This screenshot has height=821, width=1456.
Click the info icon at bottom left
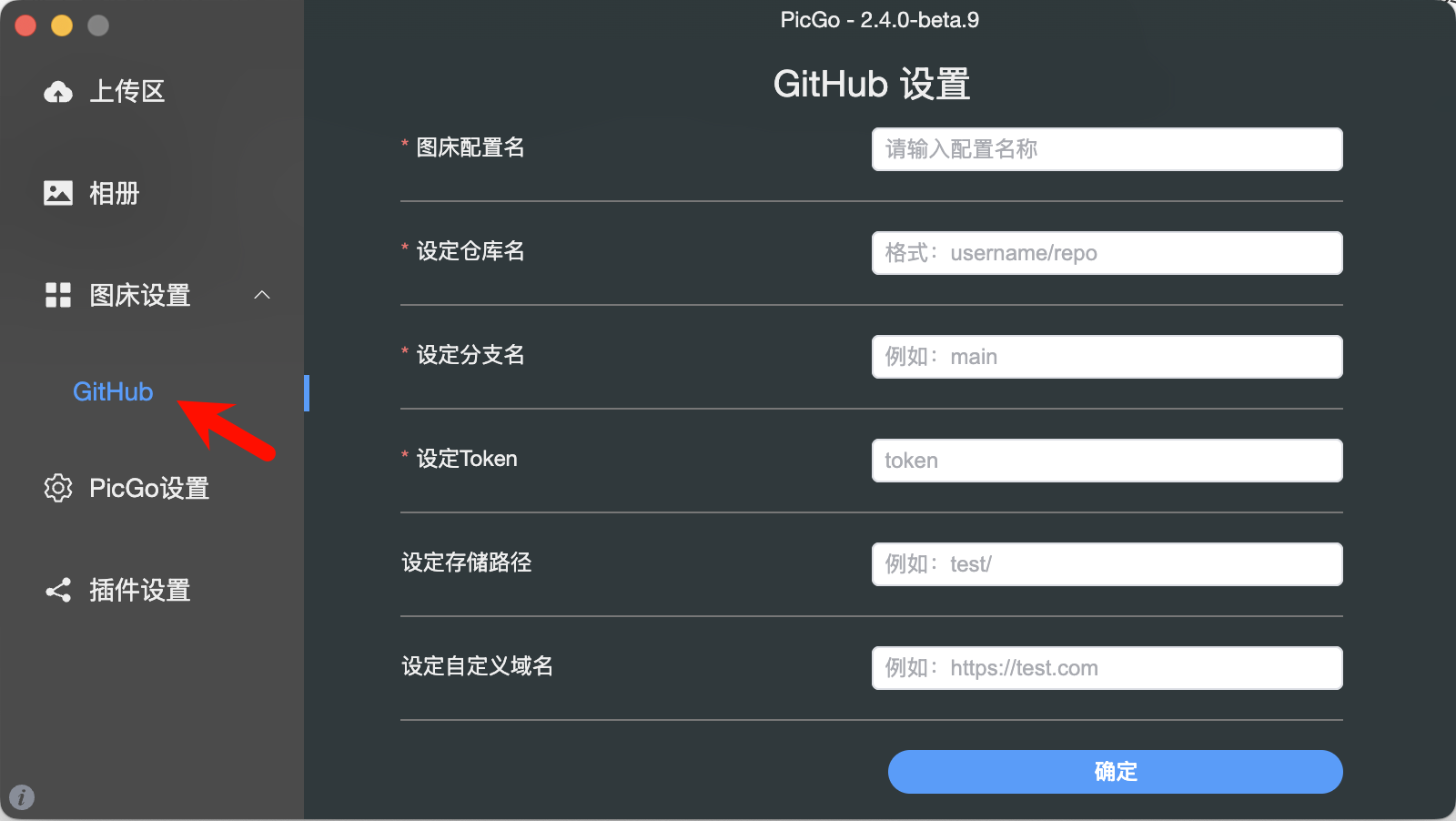(x=22, y=797)
